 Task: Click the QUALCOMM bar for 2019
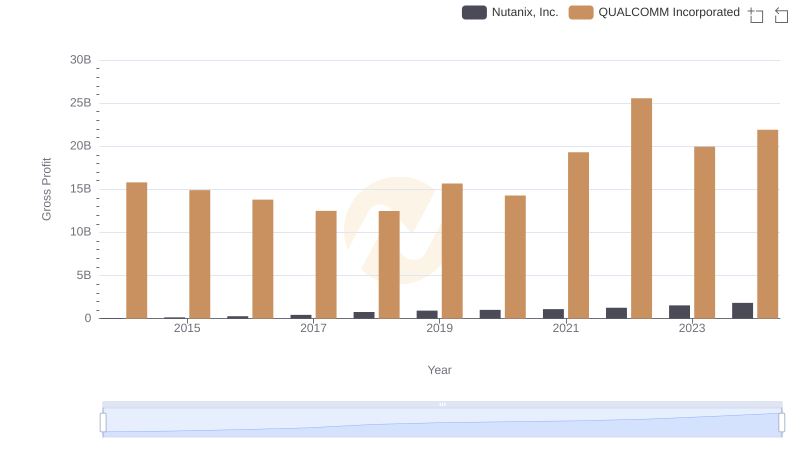(x=452, y=251)
